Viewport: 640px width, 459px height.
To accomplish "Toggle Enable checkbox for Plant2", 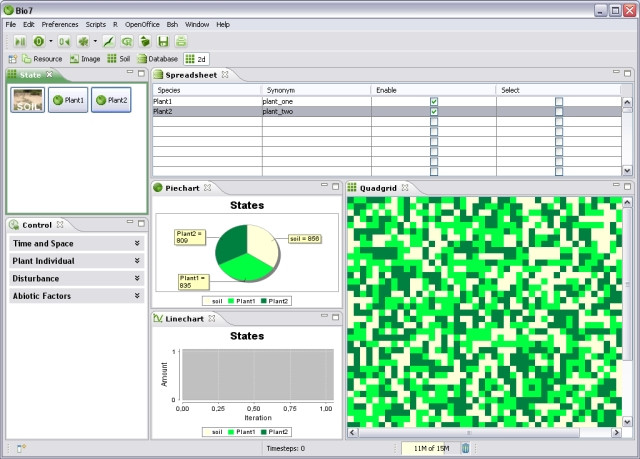I will pyautogui.click(x=433, y=112).
